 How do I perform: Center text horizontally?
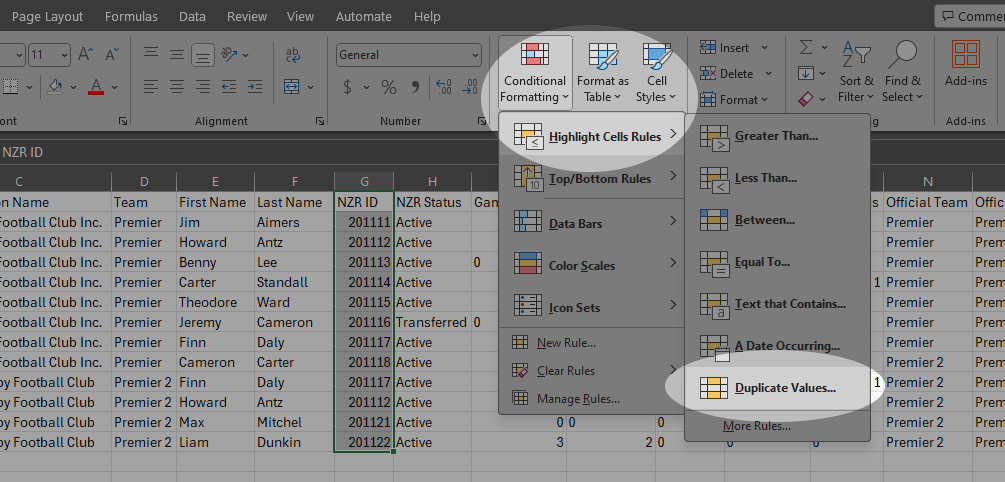177,86
